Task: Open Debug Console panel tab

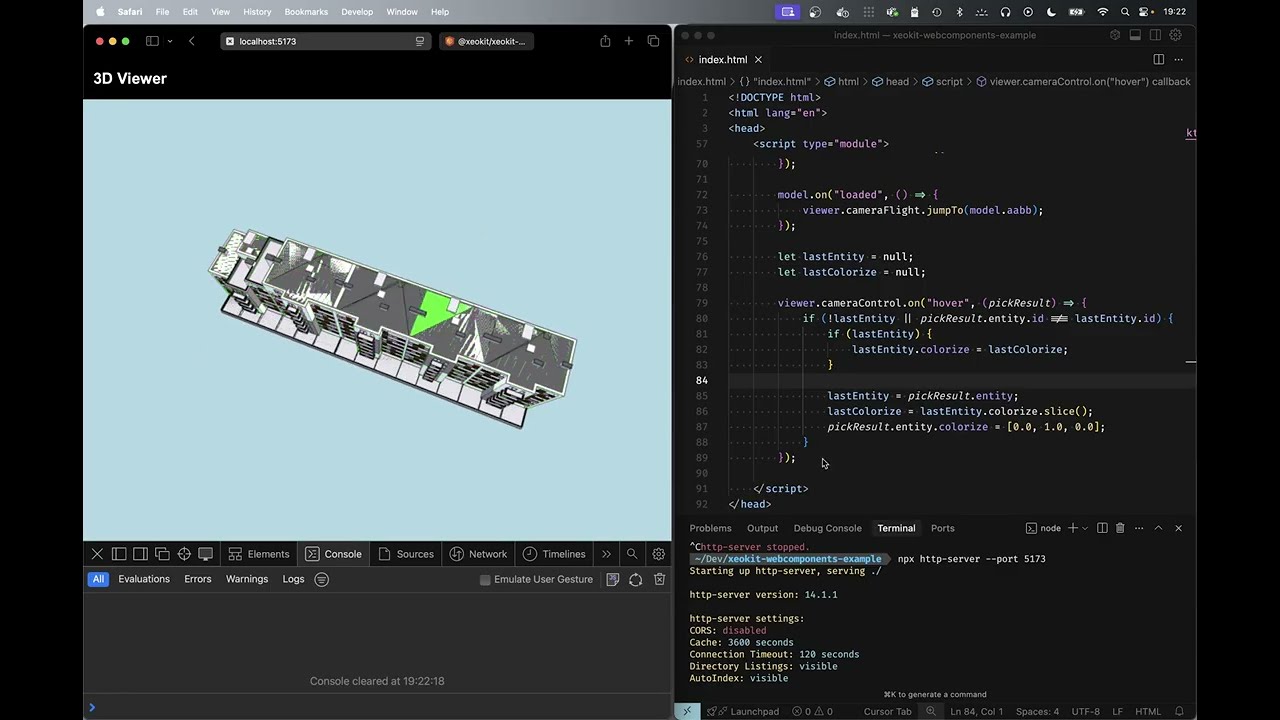Action: pyautogui.click(x=827, y=528)
